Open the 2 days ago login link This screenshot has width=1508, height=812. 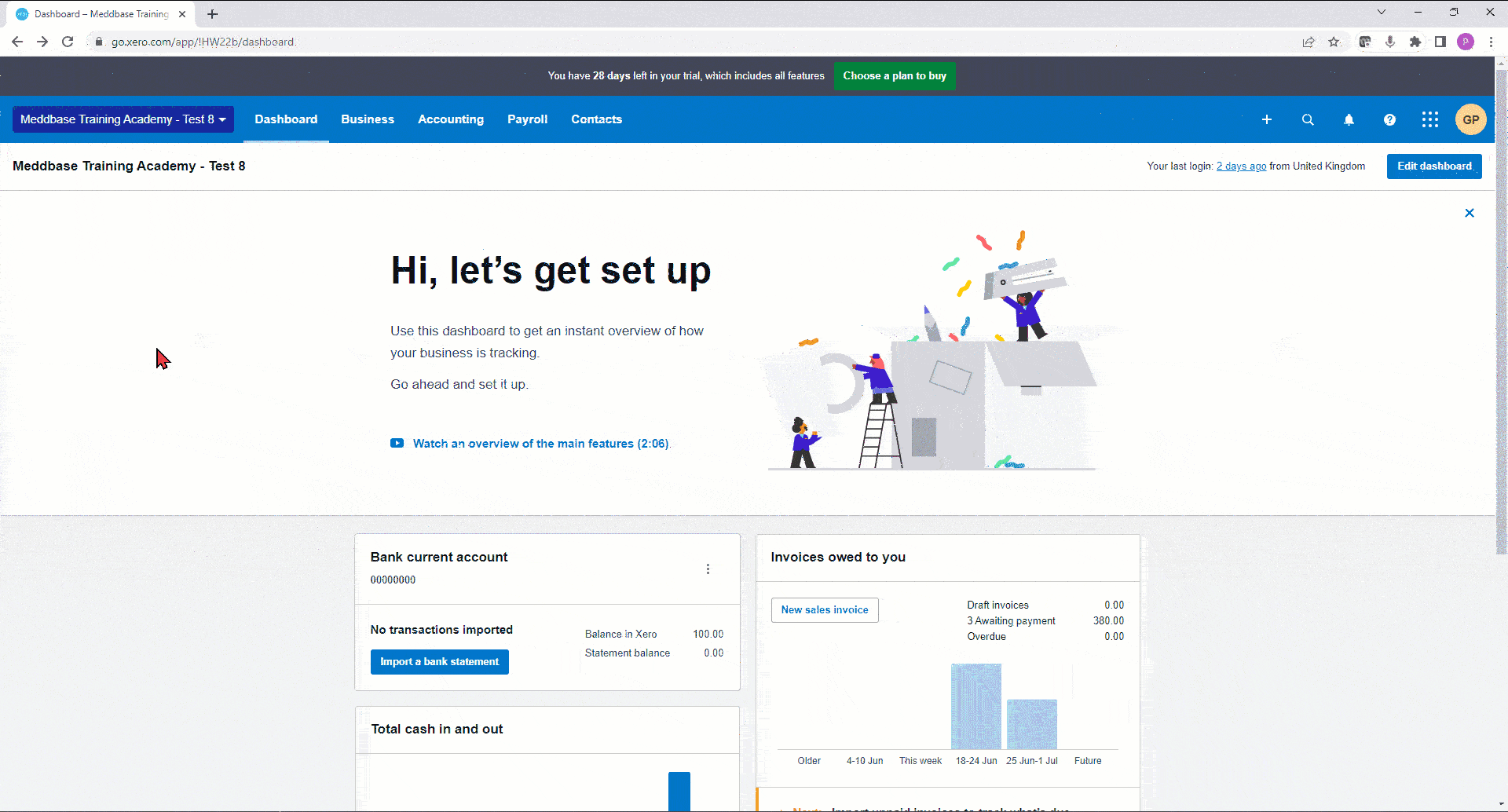(x=1241, y=166)
